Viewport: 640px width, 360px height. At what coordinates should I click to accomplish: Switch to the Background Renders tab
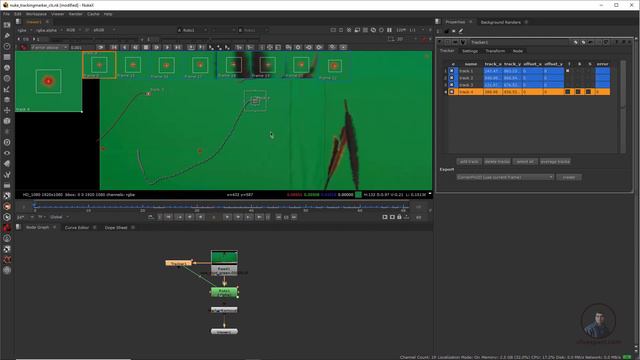(x=500, y=22)
